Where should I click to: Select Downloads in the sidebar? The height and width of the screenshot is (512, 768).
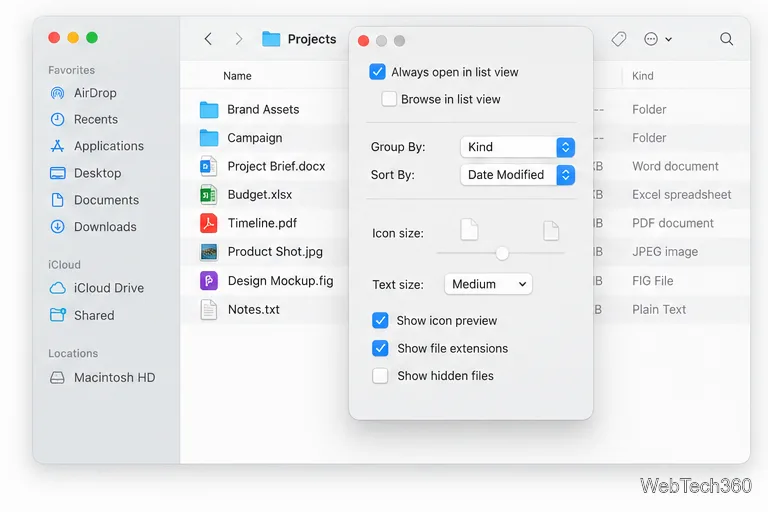point(105,226)
